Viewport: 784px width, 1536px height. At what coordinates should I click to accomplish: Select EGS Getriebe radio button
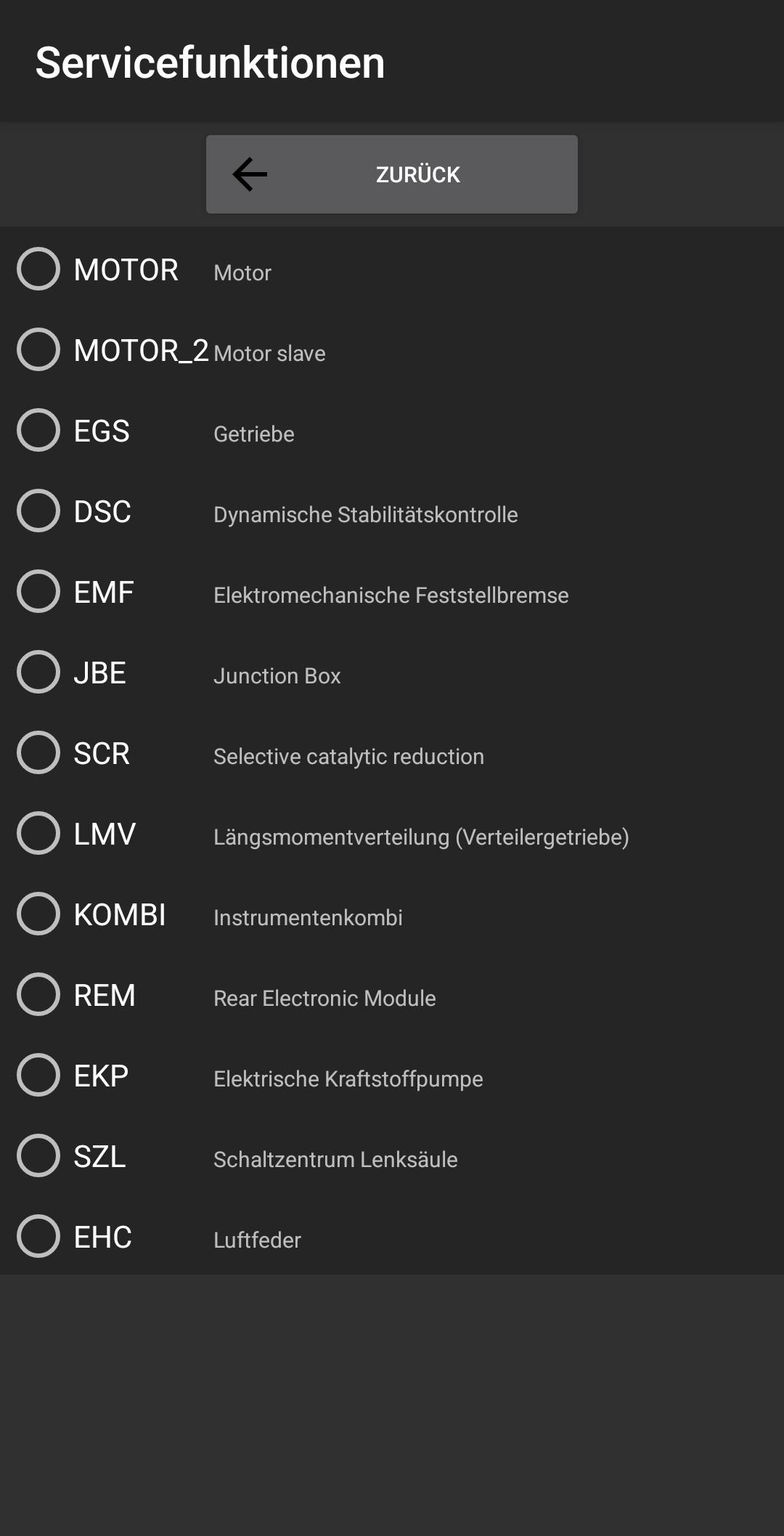coord(38,430)
